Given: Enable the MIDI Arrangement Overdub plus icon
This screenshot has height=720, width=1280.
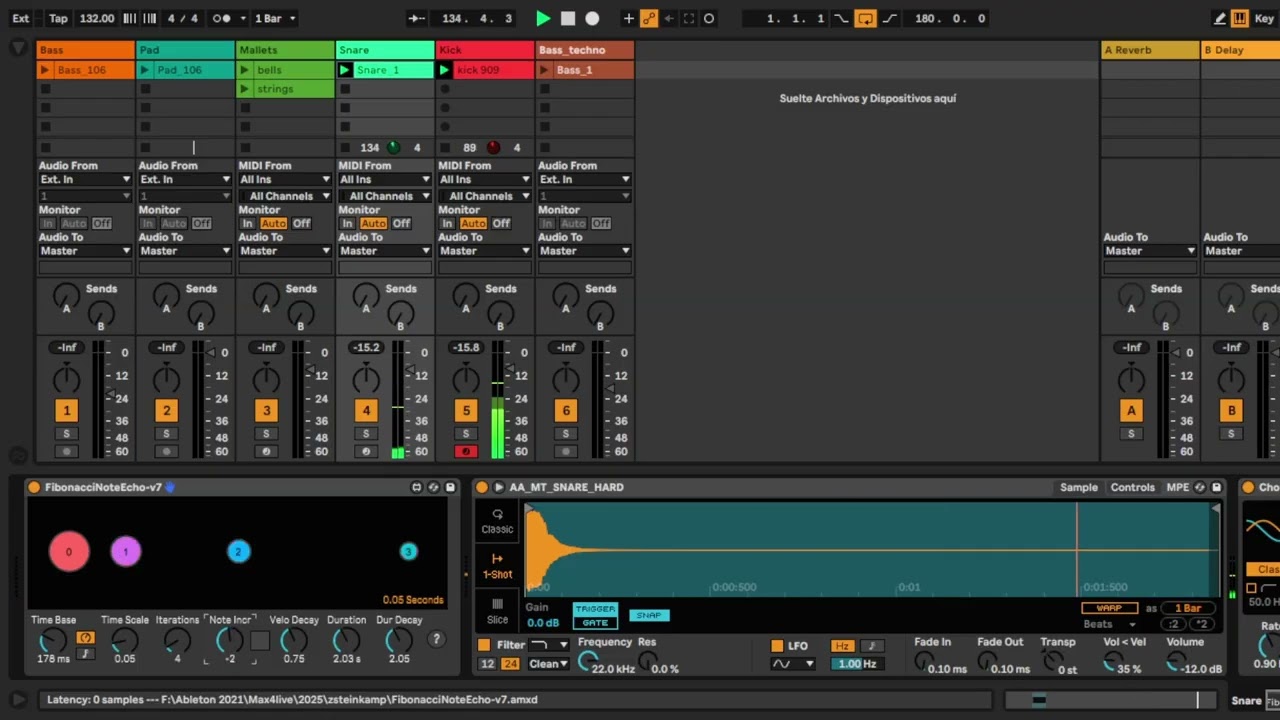Looking at the screenshot, I should click(628, 18).
